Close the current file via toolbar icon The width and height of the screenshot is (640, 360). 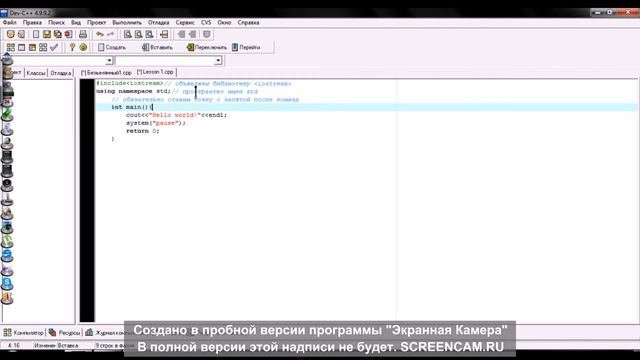(68, 34)
